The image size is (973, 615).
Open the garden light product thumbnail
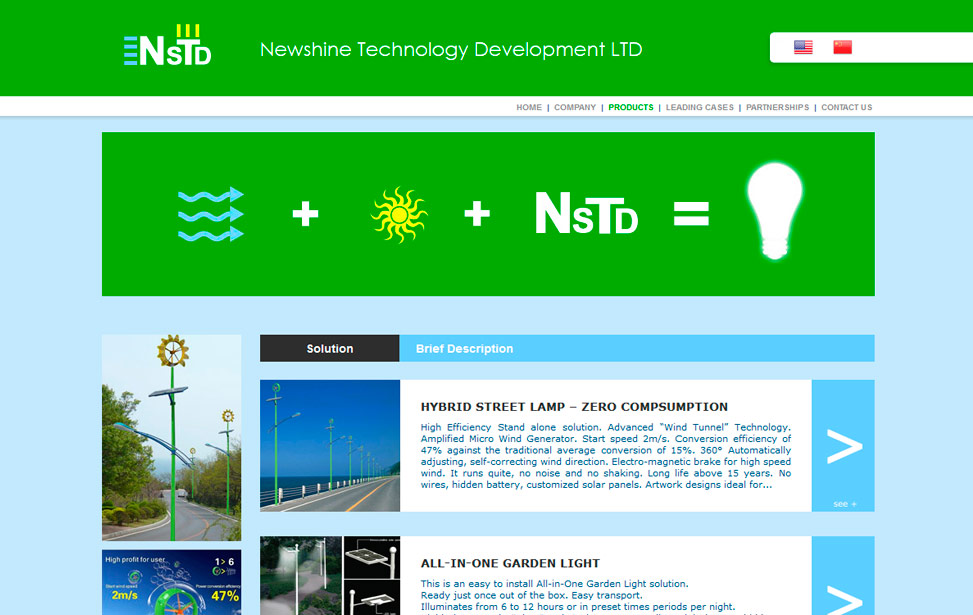(x=330, y=575)
